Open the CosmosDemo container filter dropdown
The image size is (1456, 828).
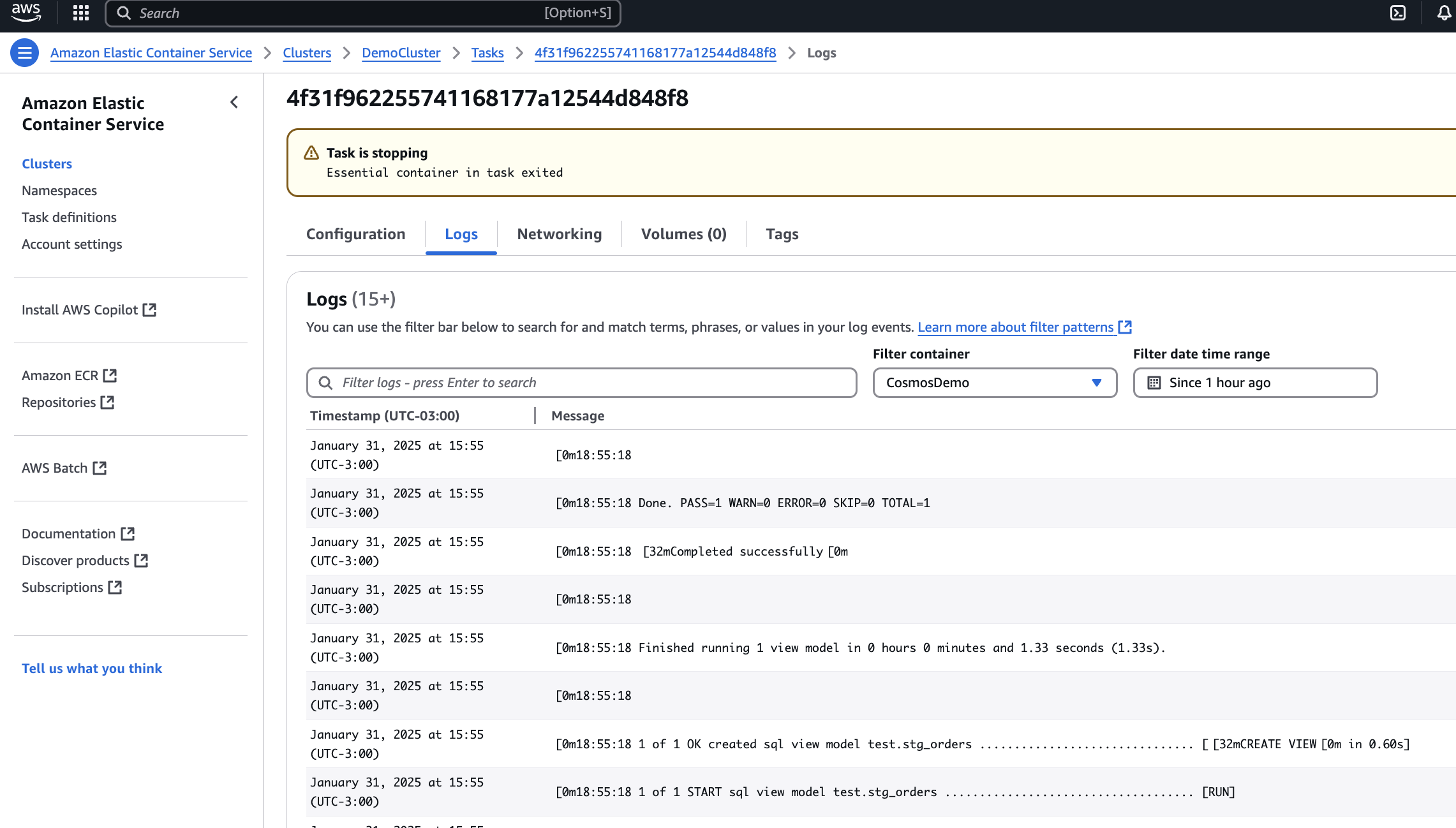pyautogui.click(x=995, y=383)
